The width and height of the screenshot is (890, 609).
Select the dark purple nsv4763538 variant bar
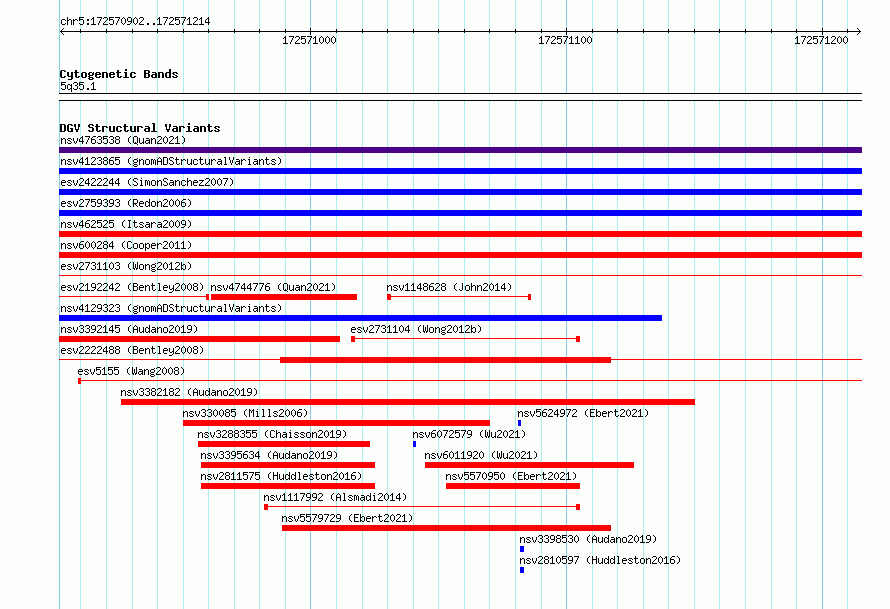[x=460, y=150]
